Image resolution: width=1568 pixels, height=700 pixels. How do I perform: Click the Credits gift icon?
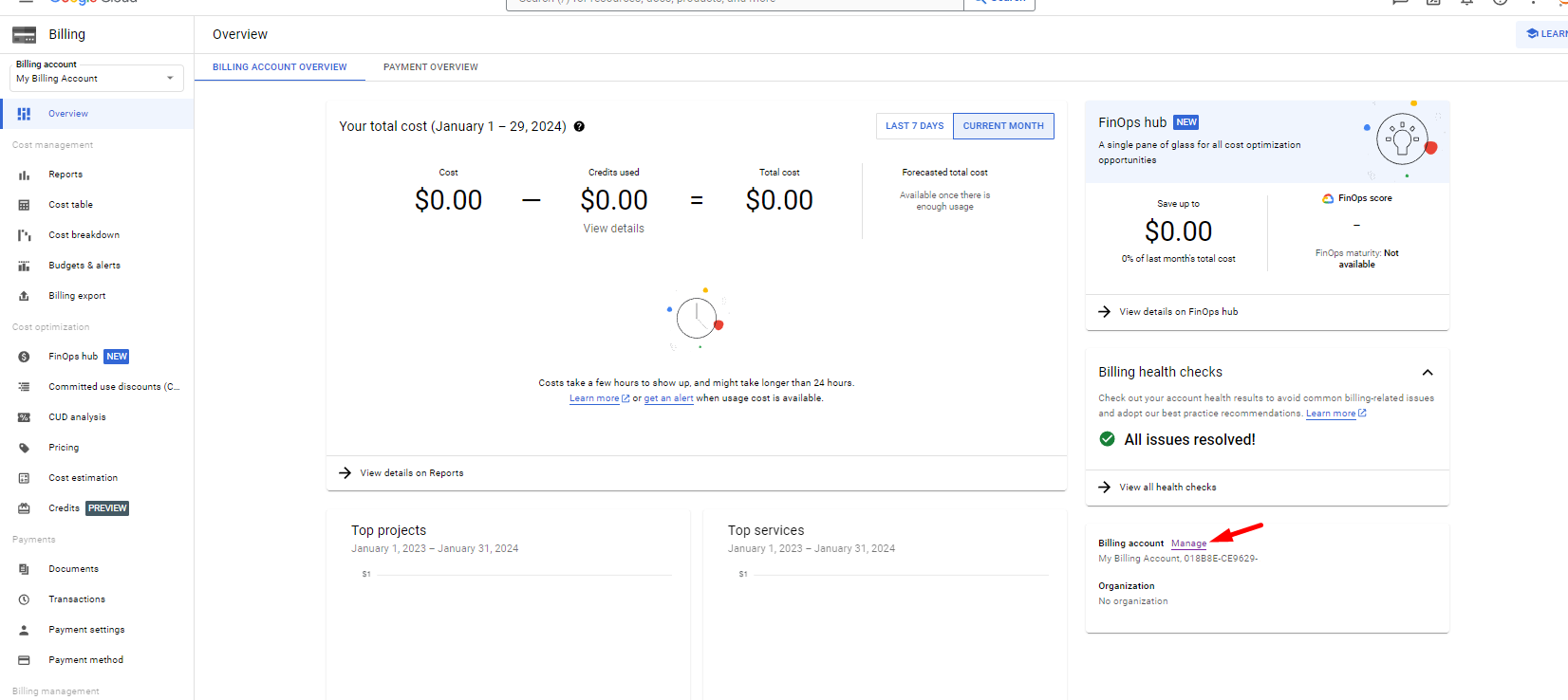point(24,508)
